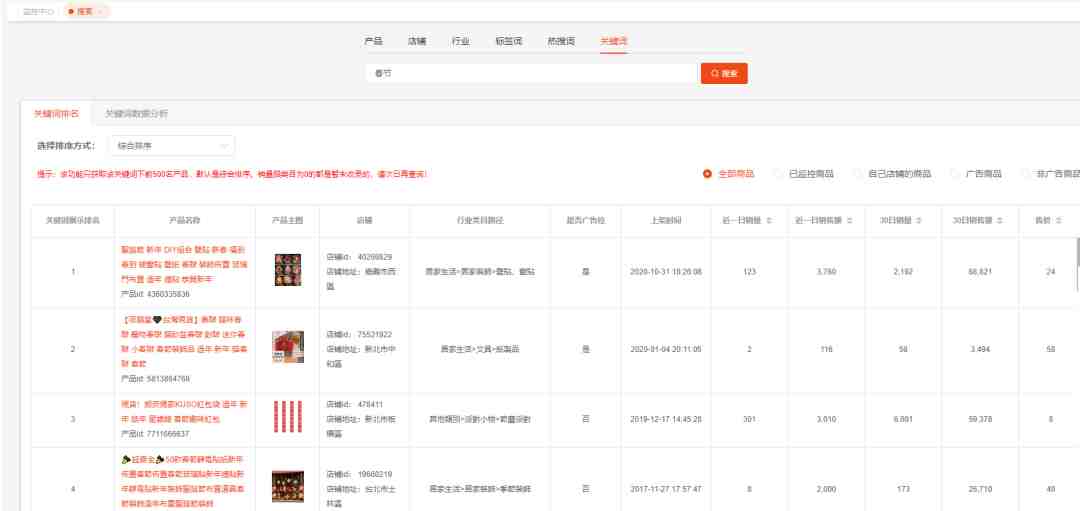Open the 综合排序 sort method dropdown
This screenshot has width=1080, height=511.
point(171,146)
